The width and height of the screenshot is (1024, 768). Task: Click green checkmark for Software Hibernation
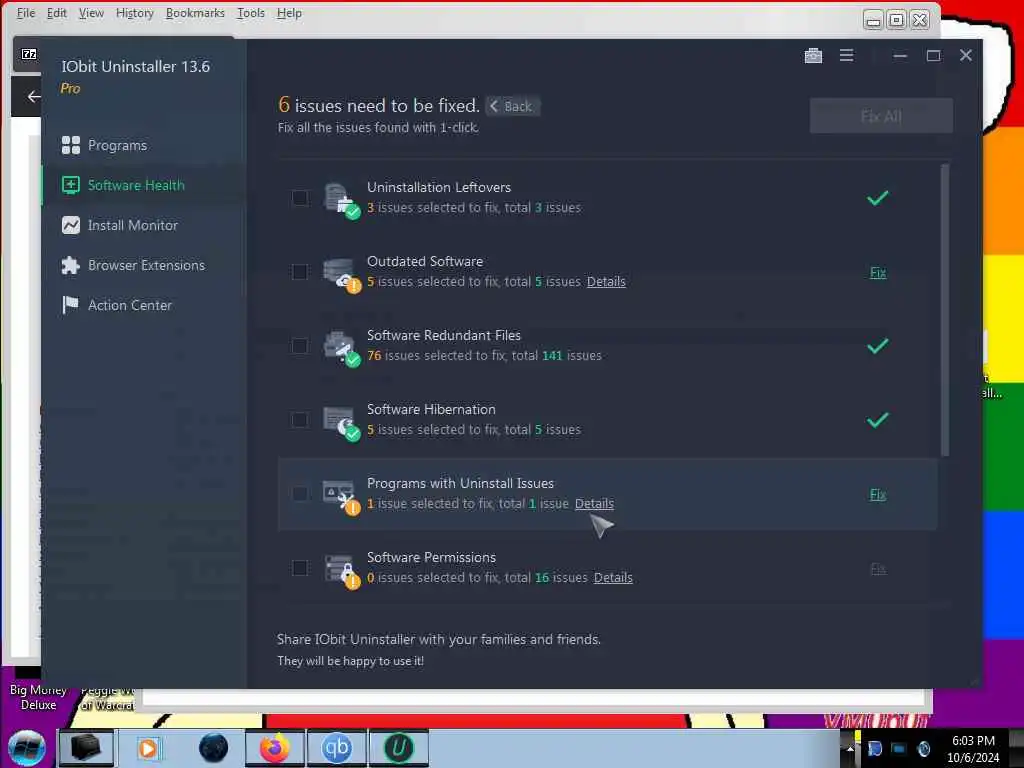[877, 419]
